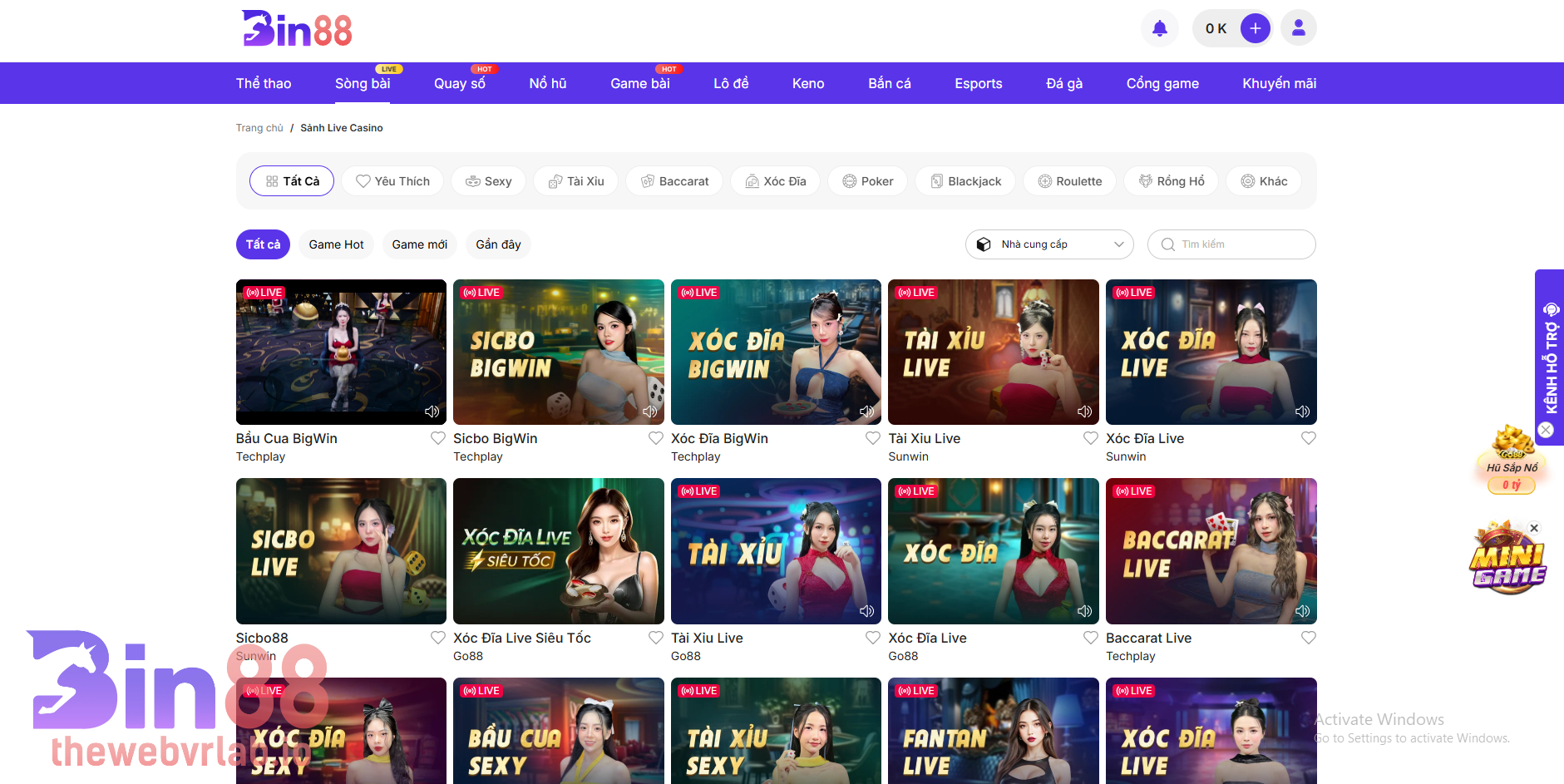
Task: Open the notifications bell
Action: pyautogui.click(x=1159, y=27)
